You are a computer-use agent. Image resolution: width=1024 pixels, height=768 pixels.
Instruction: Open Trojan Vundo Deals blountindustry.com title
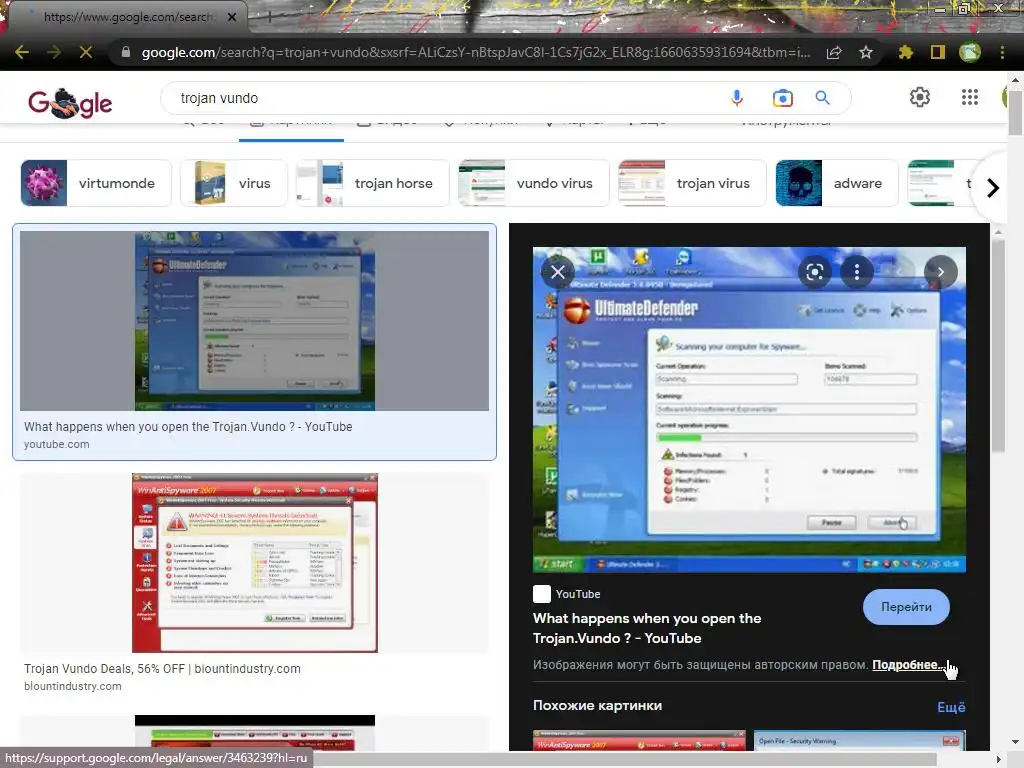coord(163,669)
